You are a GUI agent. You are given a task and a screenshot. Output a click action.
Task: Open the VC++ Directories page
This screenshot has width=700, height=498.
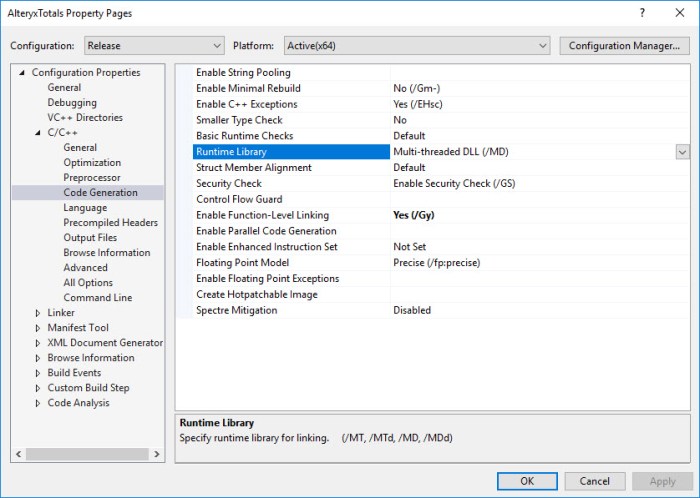[85, 117]
